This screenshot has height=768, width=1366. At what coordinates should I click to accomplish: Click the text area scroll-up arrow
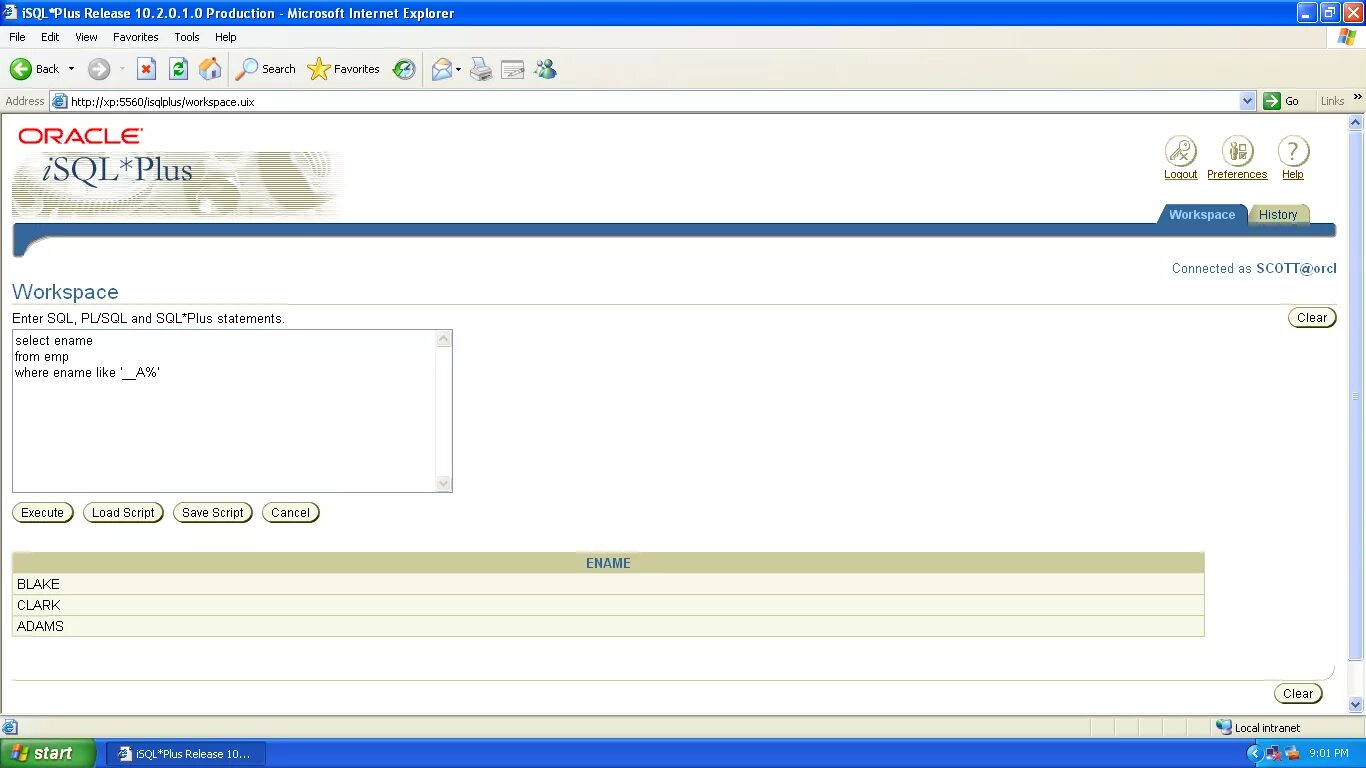pyautogui.click(x=444, y=339)
